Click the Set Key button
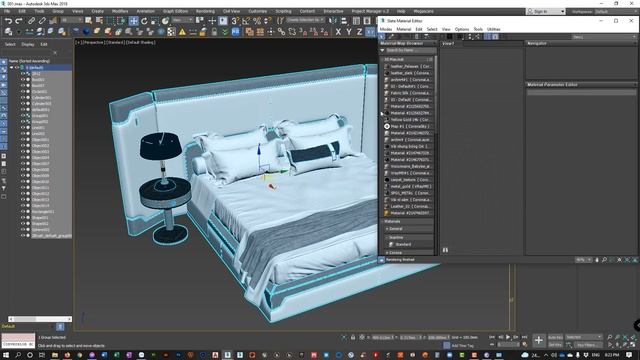The width and height of the screenshot is (640, 360). coord(555,345)
